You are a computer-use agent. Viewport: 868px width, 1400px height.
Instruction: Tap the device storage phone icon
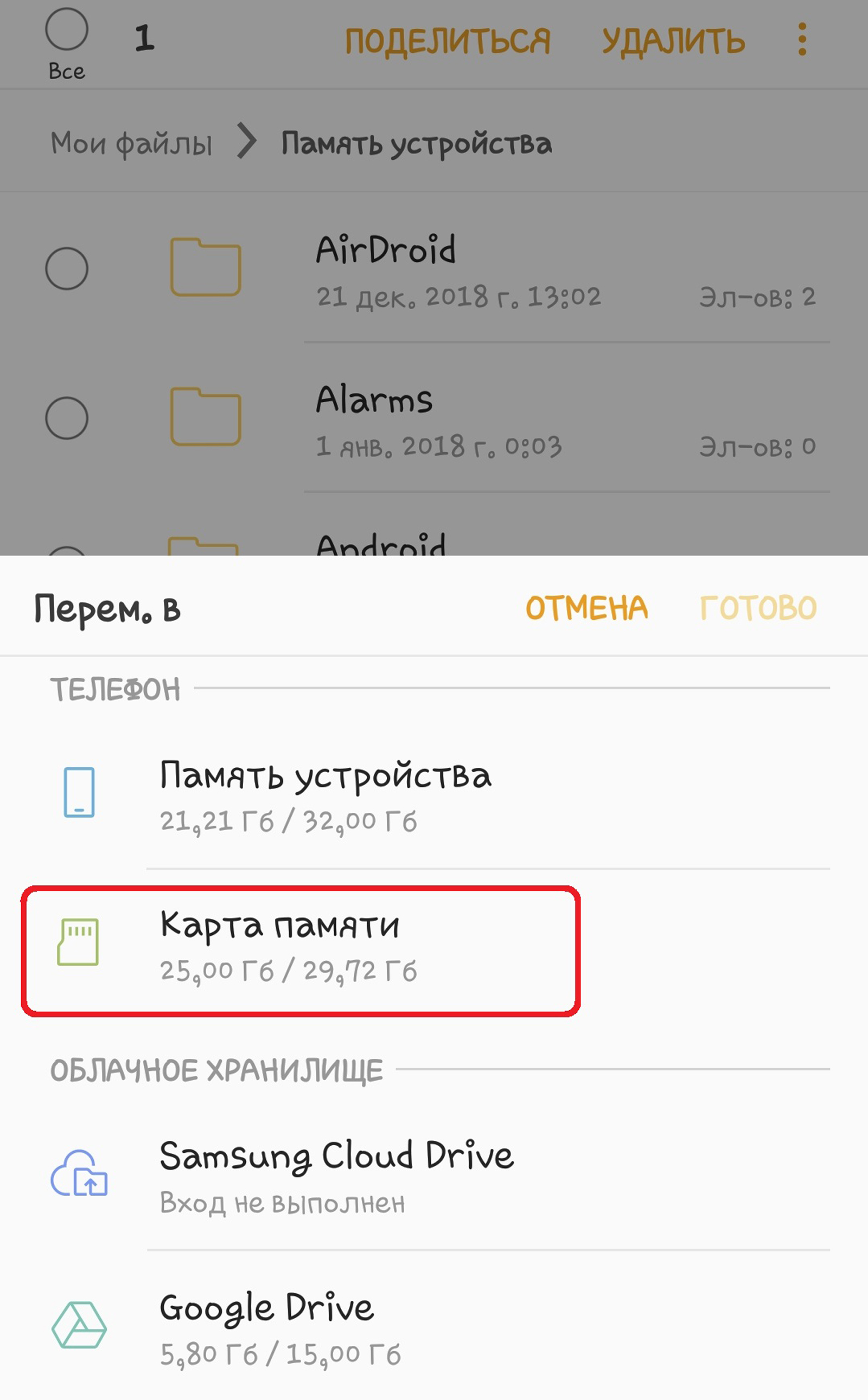click(x=79, y=792)
